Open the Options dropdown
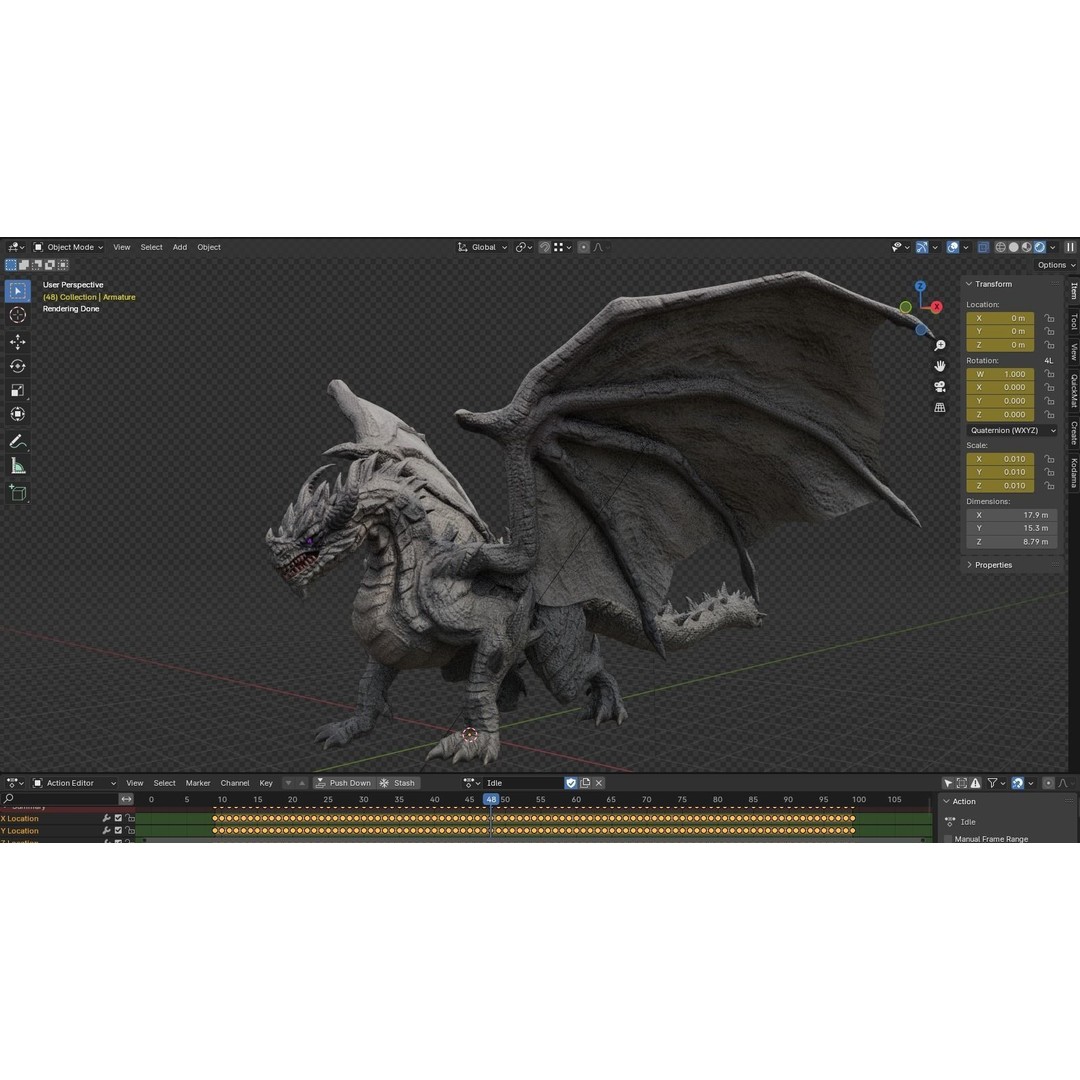Image resolution: width=1080 pixels, height=1080 pixels. click(1056, 265)
